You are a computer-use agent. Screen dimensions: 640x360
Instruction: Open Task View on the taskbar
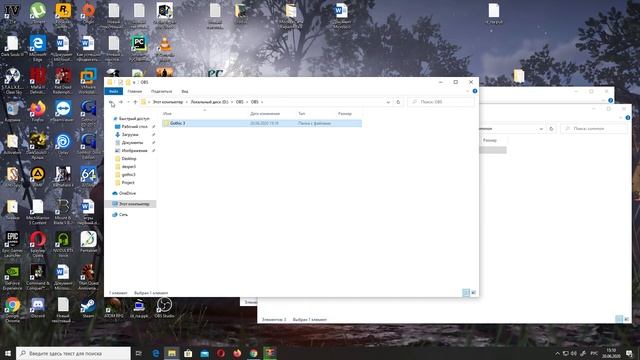pos(139,353)
